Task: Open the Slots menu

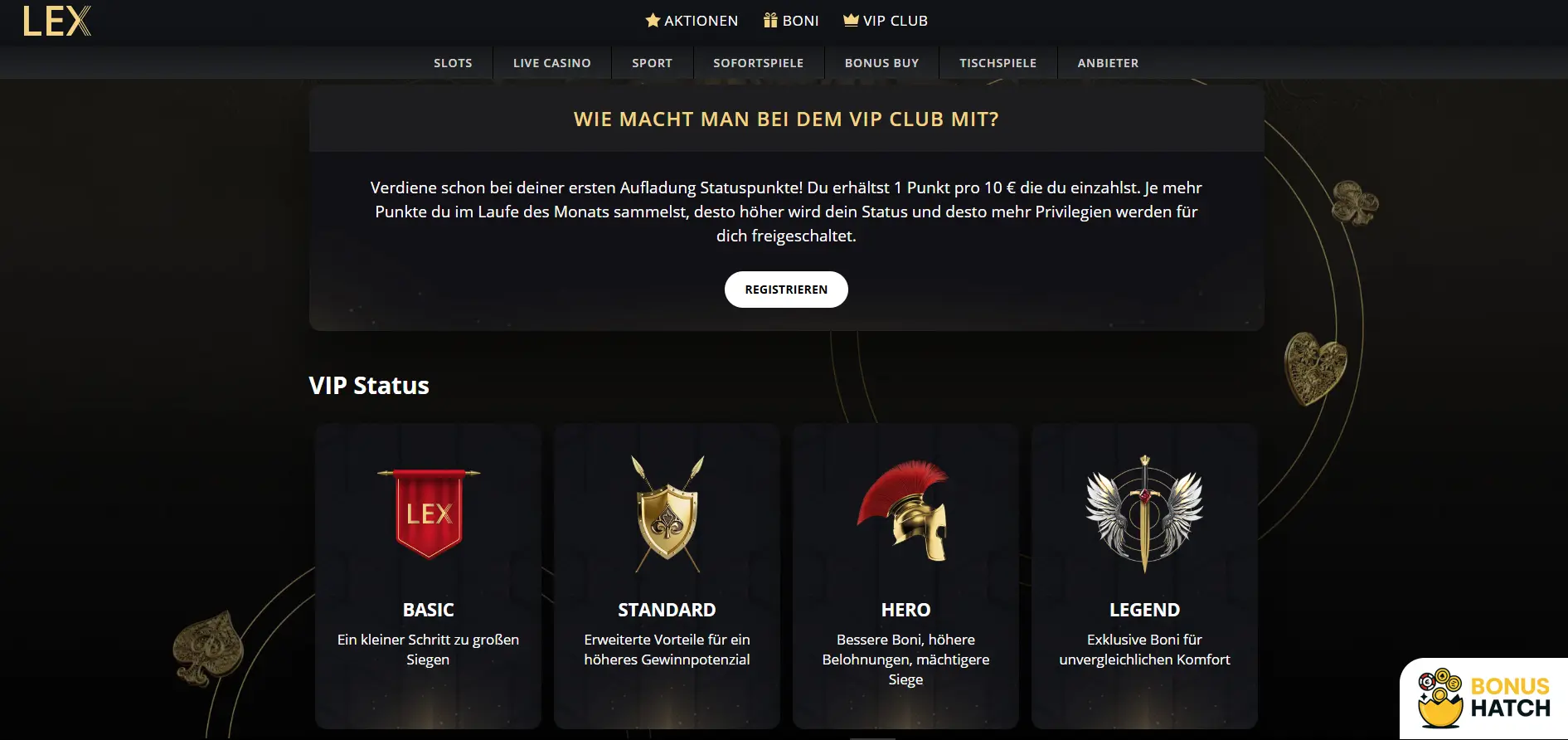Action: coord(453,63)
